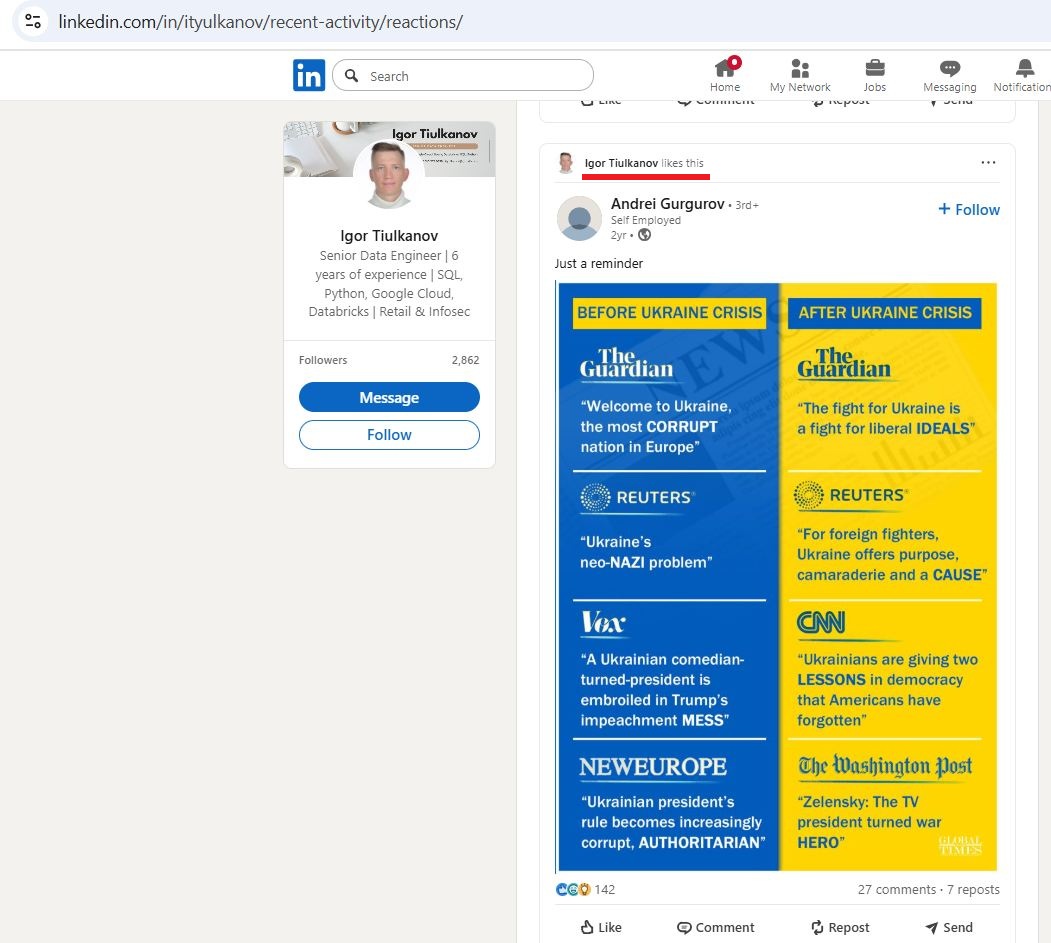Comment on the Ukraine crisis post
Viewport: 1051px width, 943px height.
click(715, 927)
